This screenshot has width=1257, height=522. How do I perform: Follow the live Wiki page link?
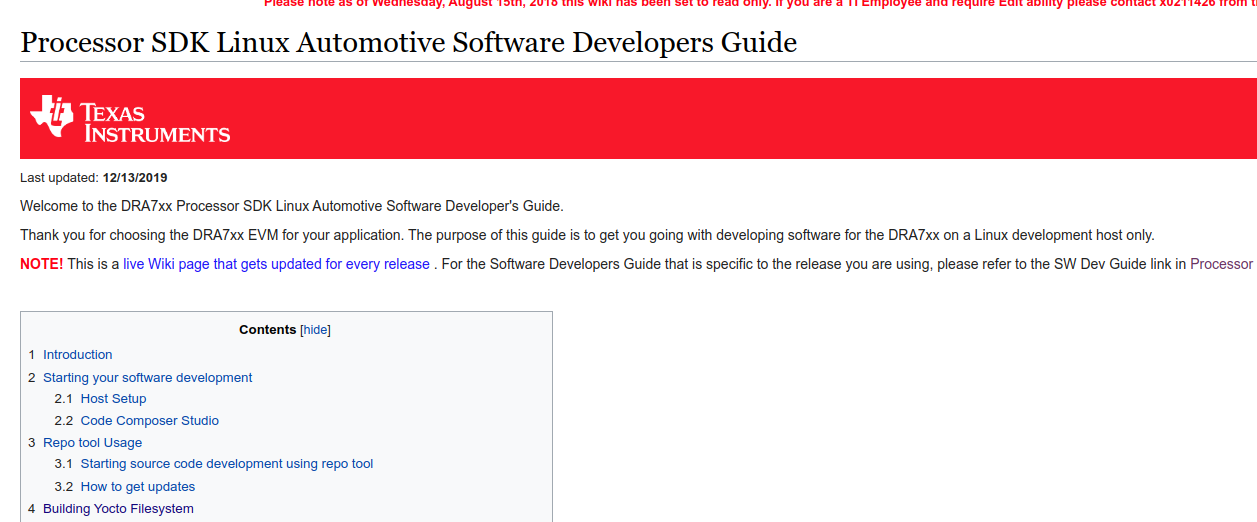[x=276, y=264]
